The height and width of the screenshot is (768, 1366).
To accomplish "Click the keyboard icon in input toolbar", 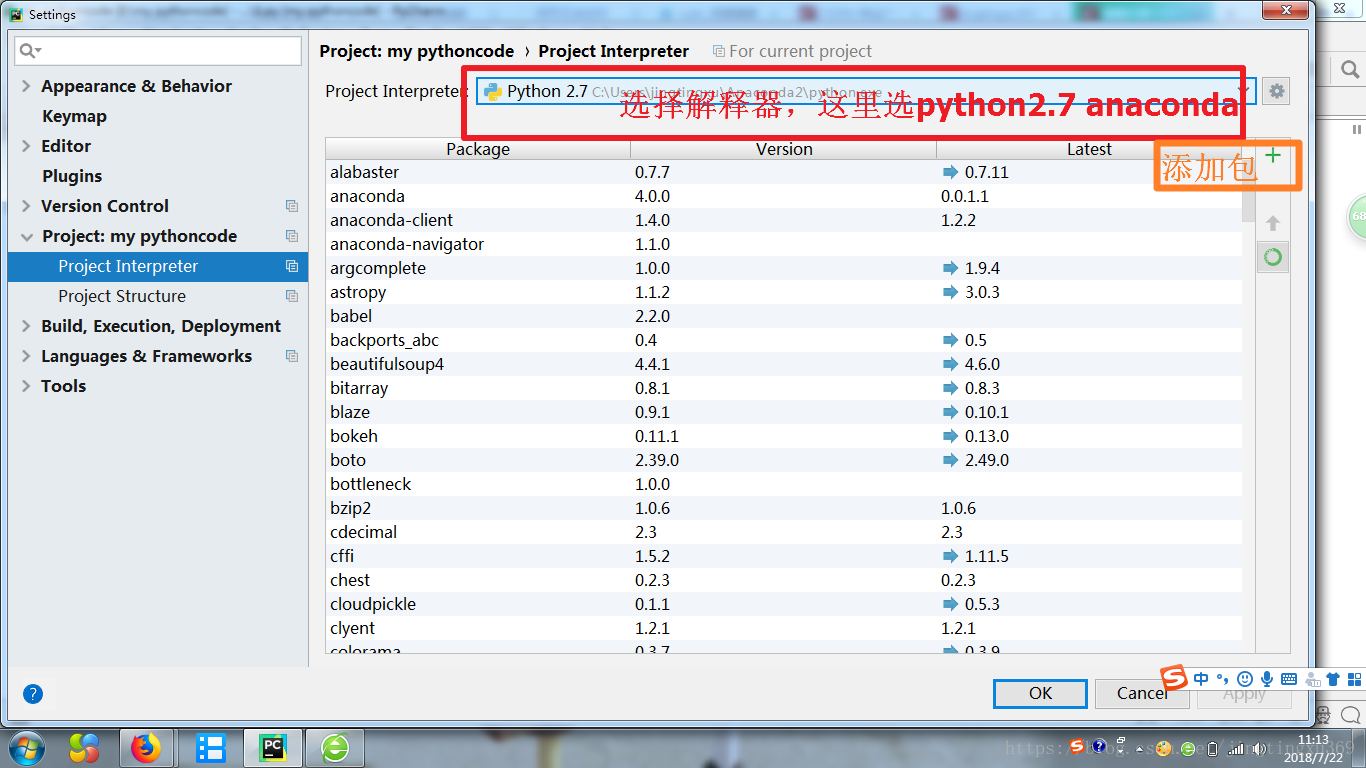I will click(x=1288, y=679).
